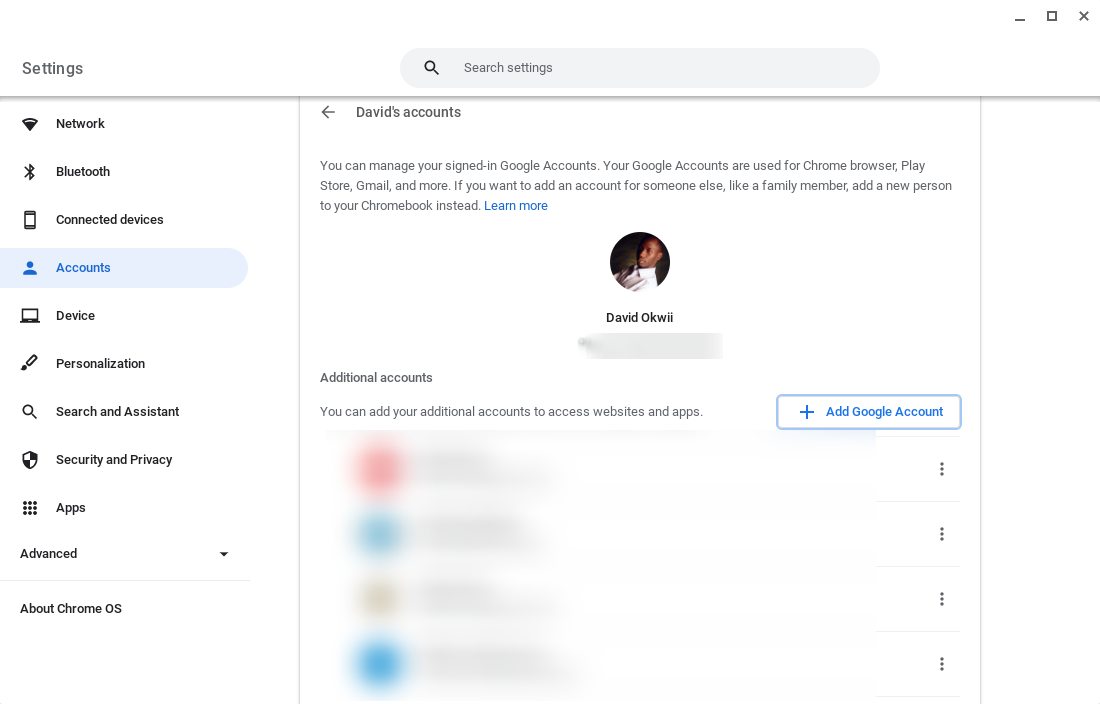Screen dimensions: 1100x704
Task: Open About Chrome OS page
Action: (71, 609)
